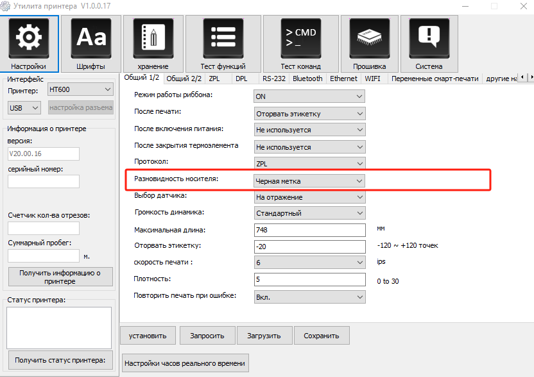Open the Принтер HT600 dropdown
This screenshot has width=534, height=377.
point(80,90)
